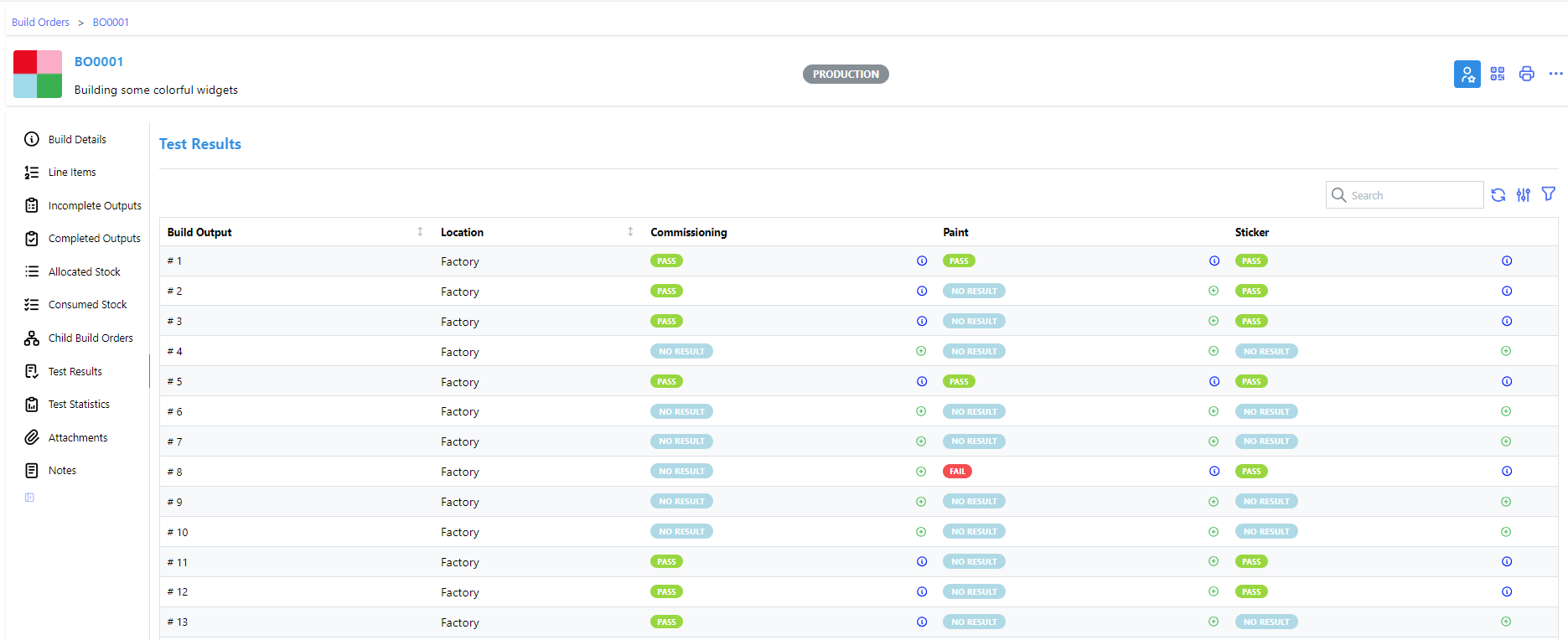
Task: Switch to the Test Statistics tab
Action: click(x=79, y=405)
